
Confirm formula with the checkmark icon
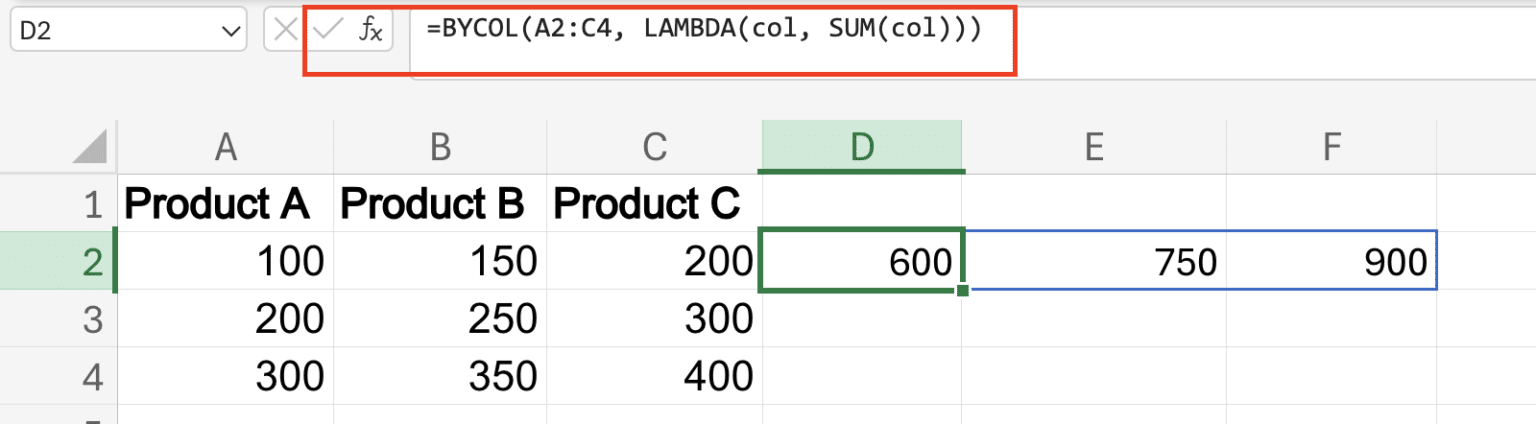(327, 31)
